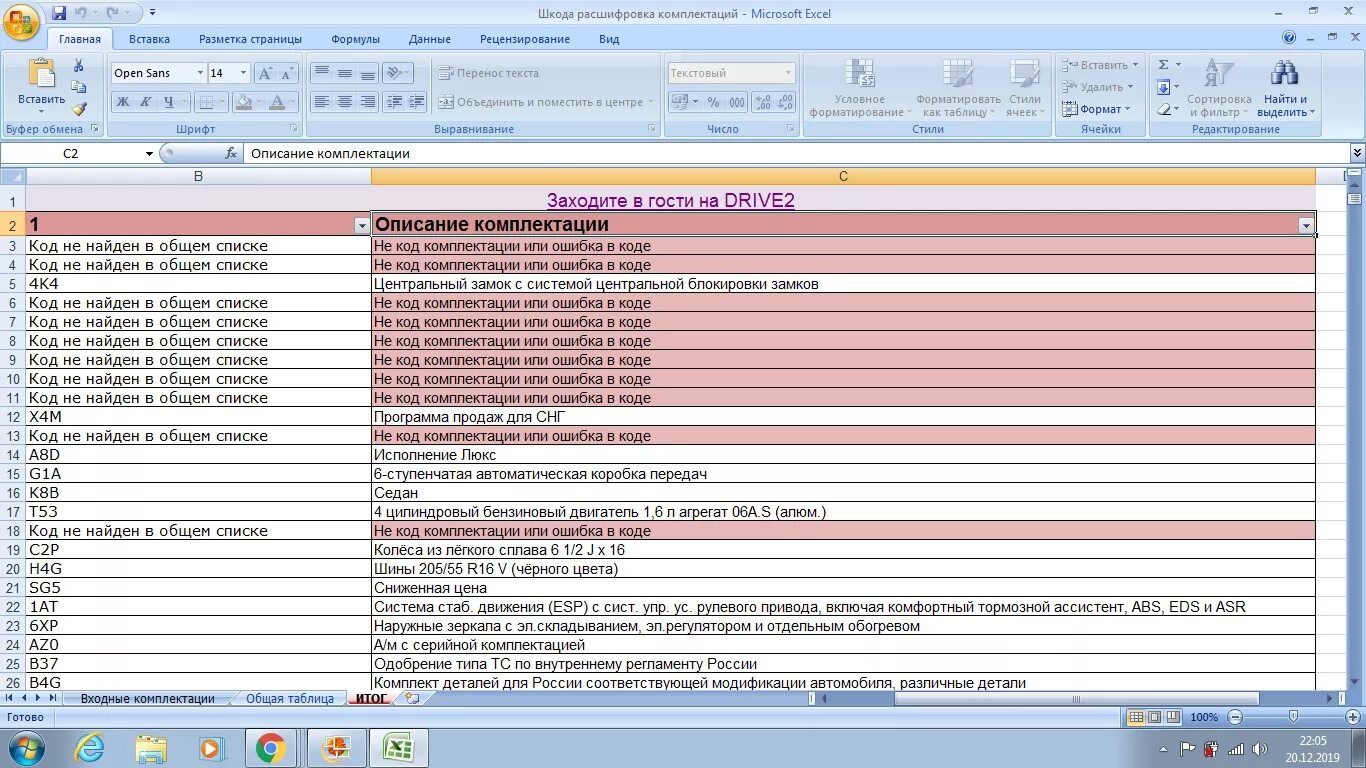
Task: Click the zoom slider handle
Action: [x=1293, y=717]
